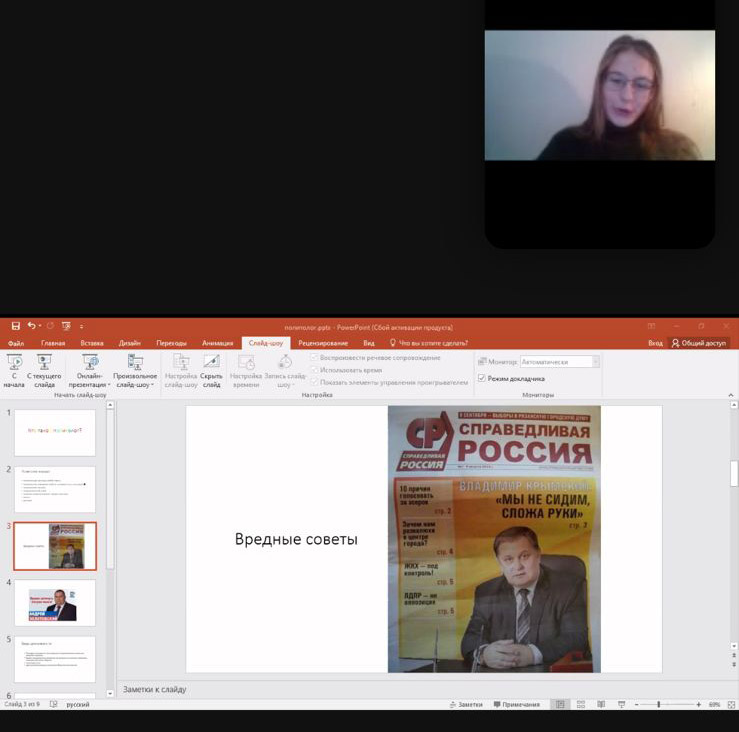Select slide 3 thumbnail with newspaper

(x=55, y=546)
